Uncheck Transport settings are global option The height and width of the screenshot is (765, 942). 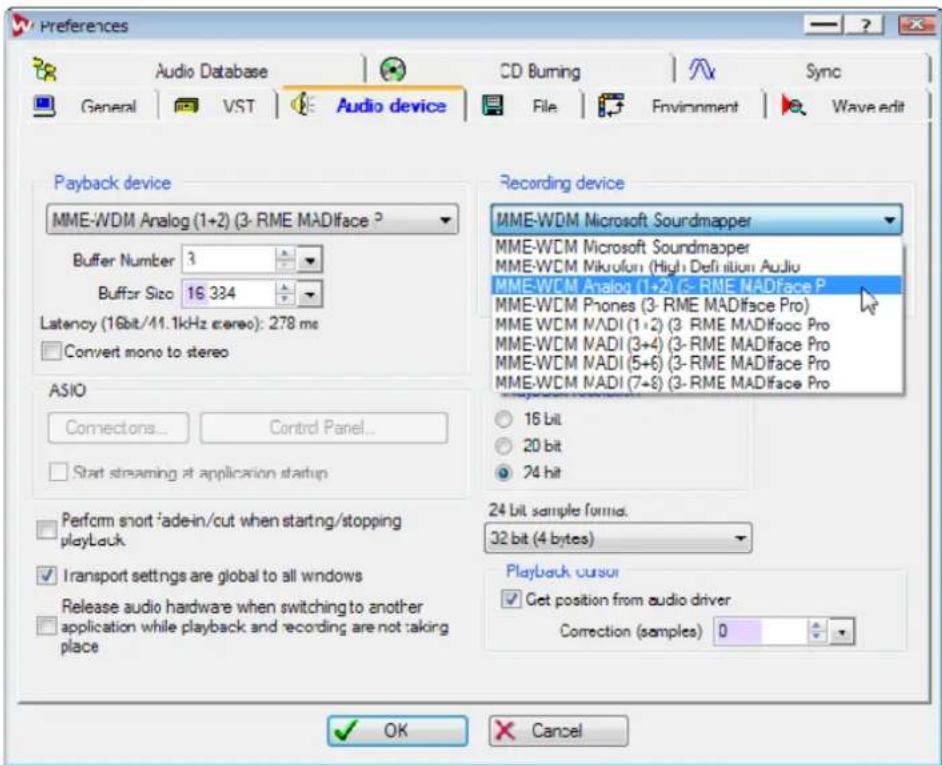46,575
